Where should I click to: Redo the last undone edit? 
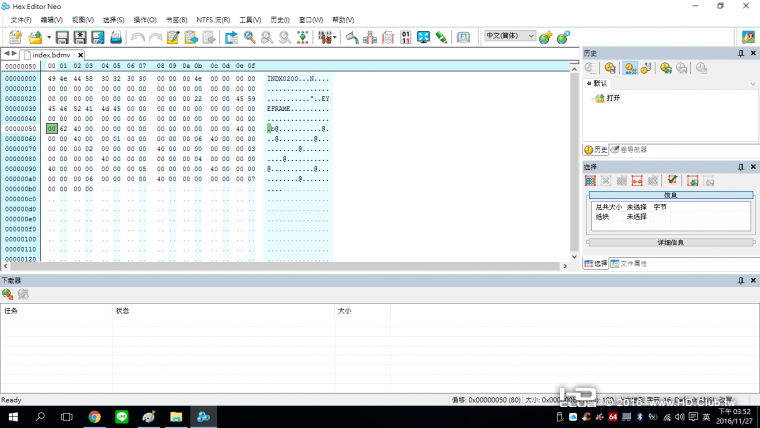tap(156, 37)
